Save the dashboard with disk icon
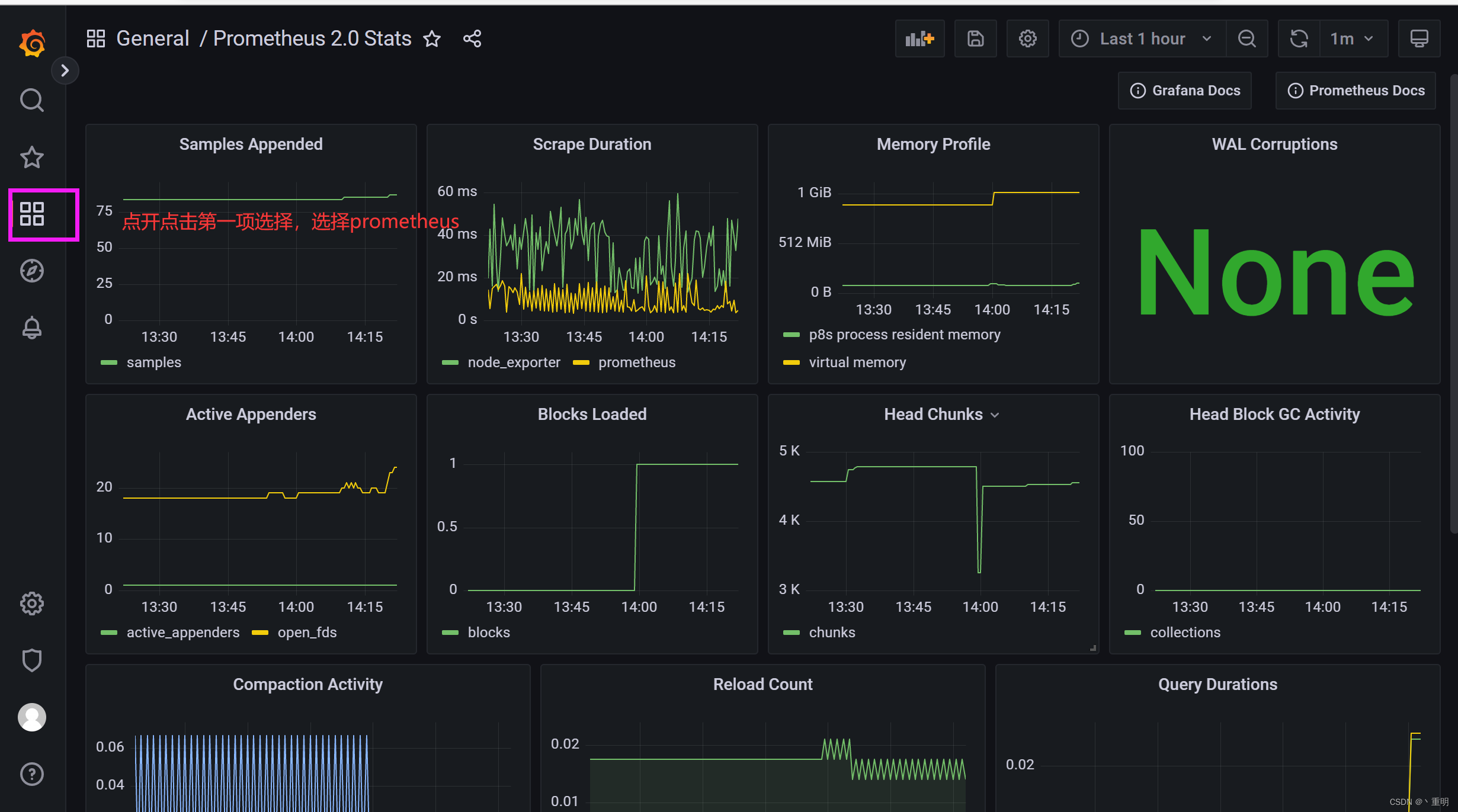The image size is (1458, 812). [x=976, y=39]
